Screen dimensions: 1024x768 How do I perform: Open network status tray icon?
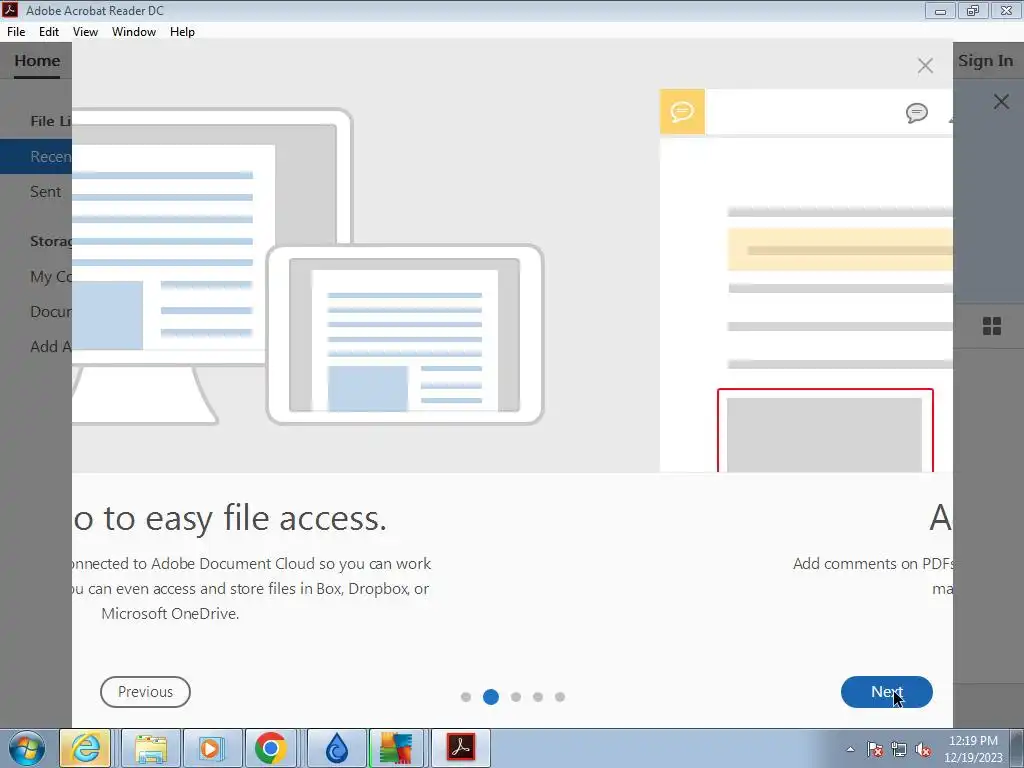pos(899,749)
